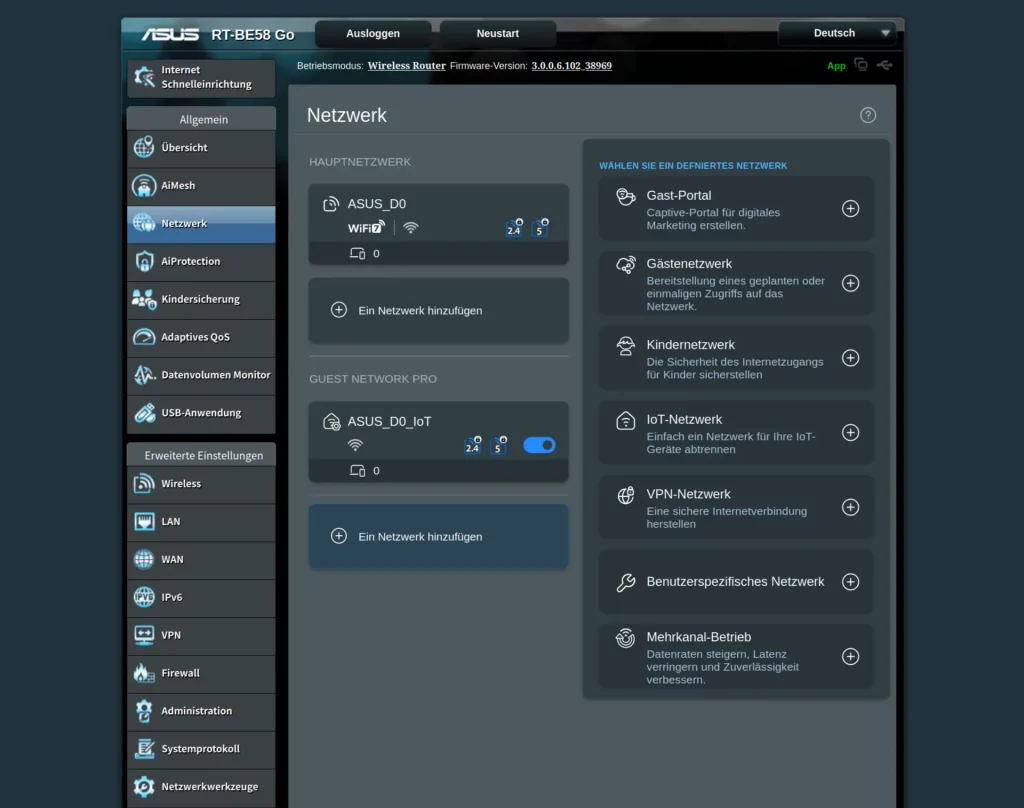The image size is (1024, 808).
Task: Disable the ASUS_D0_IoT network toggle
Action: click(x=539, y=445)
